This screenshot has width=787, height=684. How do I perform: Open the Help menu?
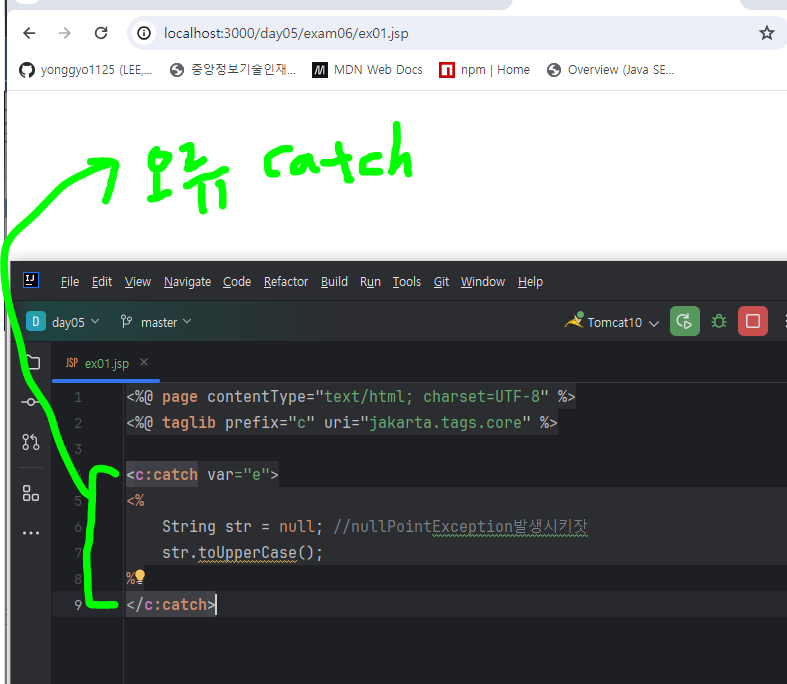pyautogui.click(x=531, y=282)
